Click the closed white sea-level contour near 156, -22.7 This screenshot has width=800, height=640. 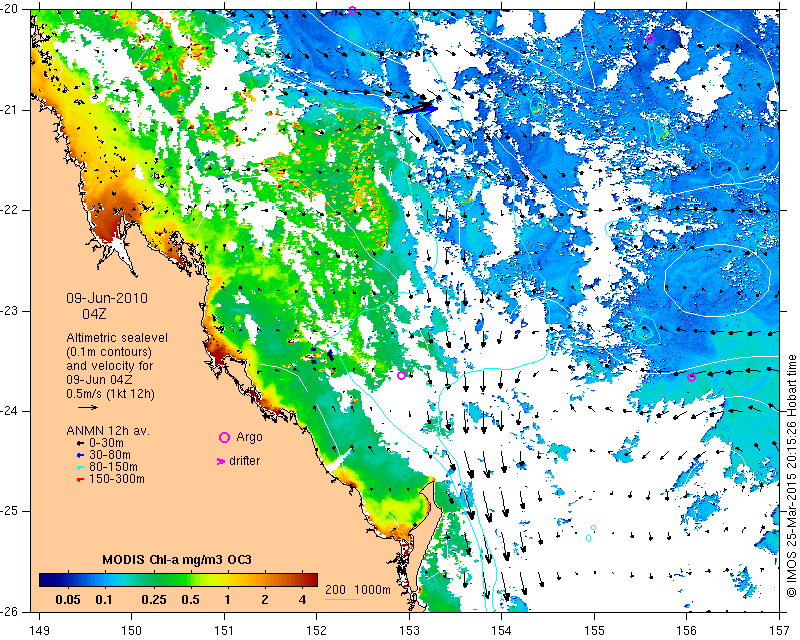(x=717, y=281)
